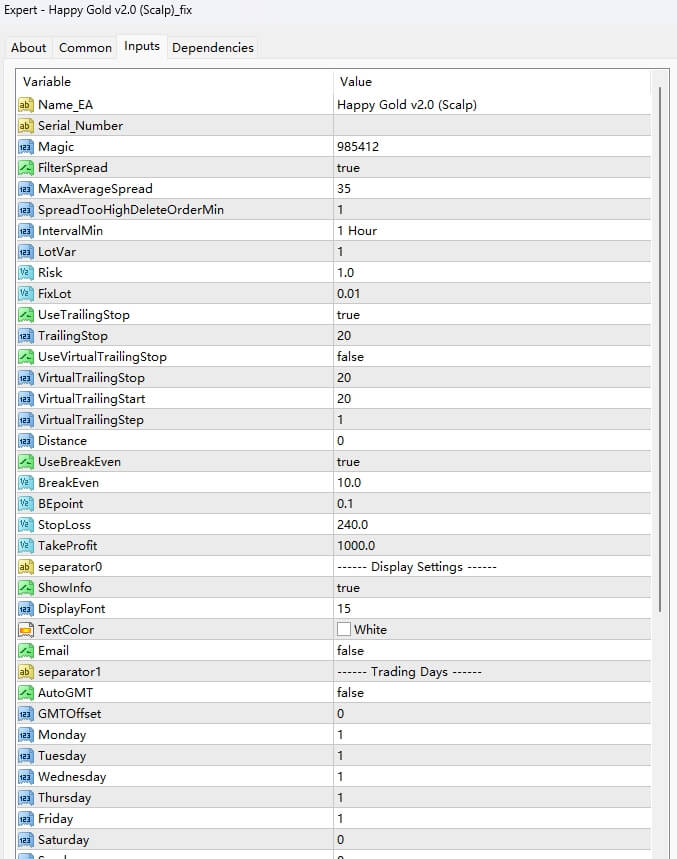The width and height of the screenshot is (677, 859).
Task: Click the Risk double type icon
Action: (26, 273)
